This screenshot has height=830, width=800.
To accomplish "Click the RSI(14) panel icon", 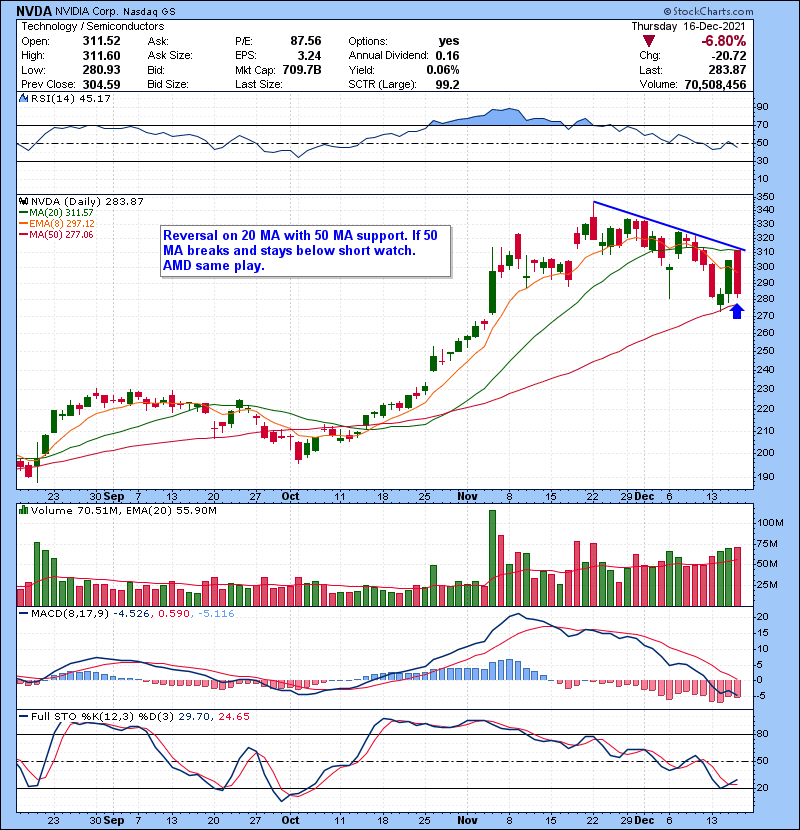I will click(23, 98).
